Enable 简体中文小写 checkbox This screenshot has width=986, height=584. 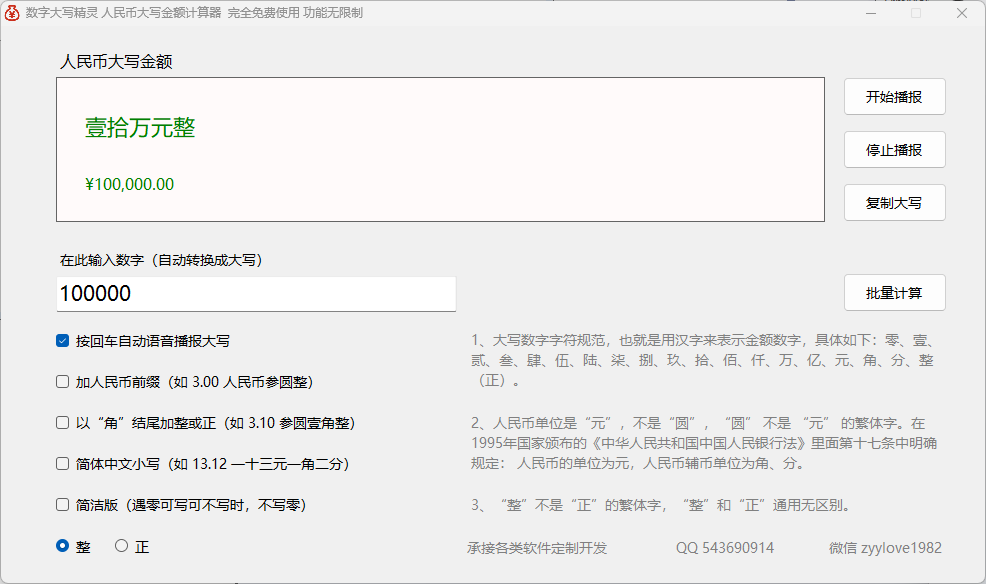[62, 463]
